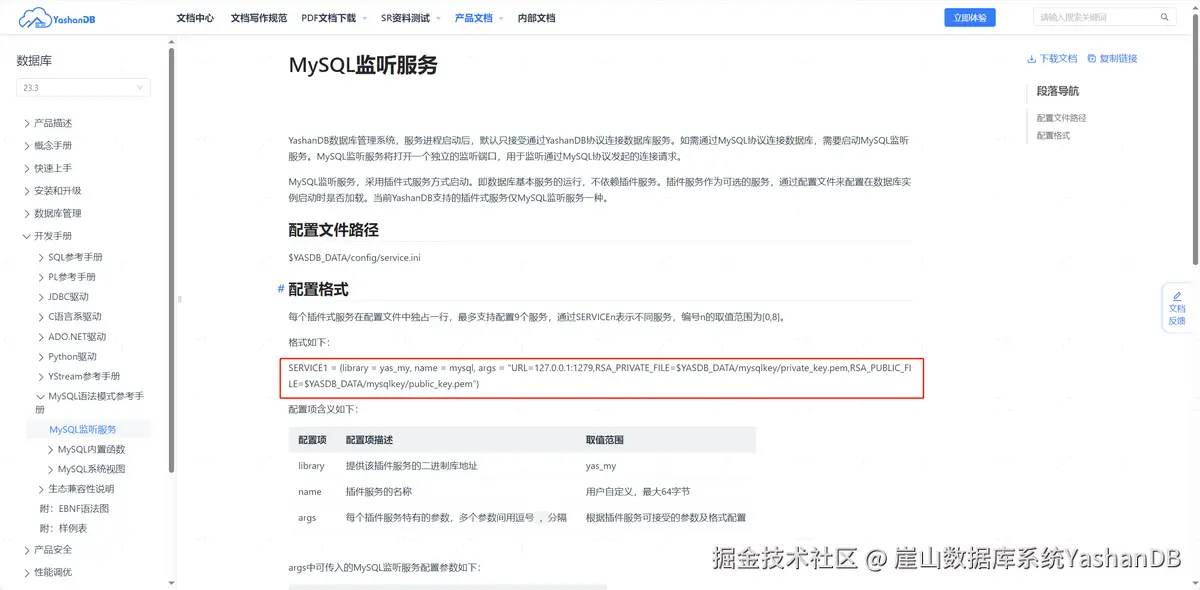Click the 立即体验 button
The image size is (1200, 590).
(x=970, y=17)
